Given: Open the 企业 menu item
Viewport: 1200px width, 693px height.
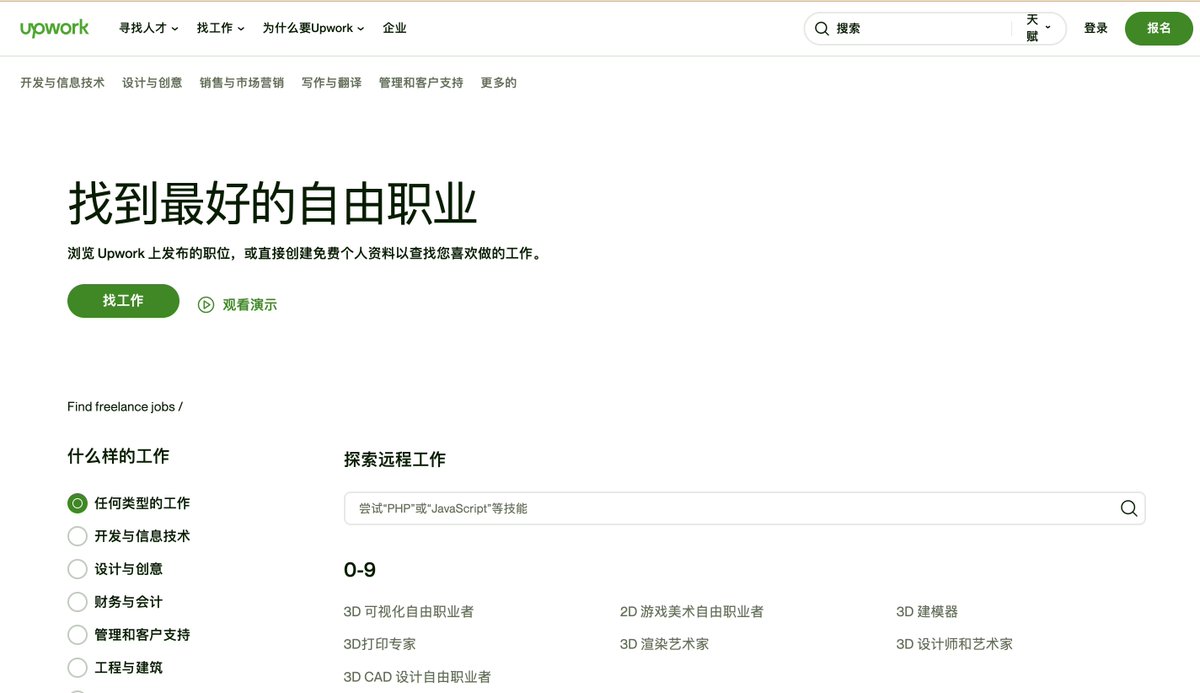Looking at the screenshot, I should [x=395, y=29].
